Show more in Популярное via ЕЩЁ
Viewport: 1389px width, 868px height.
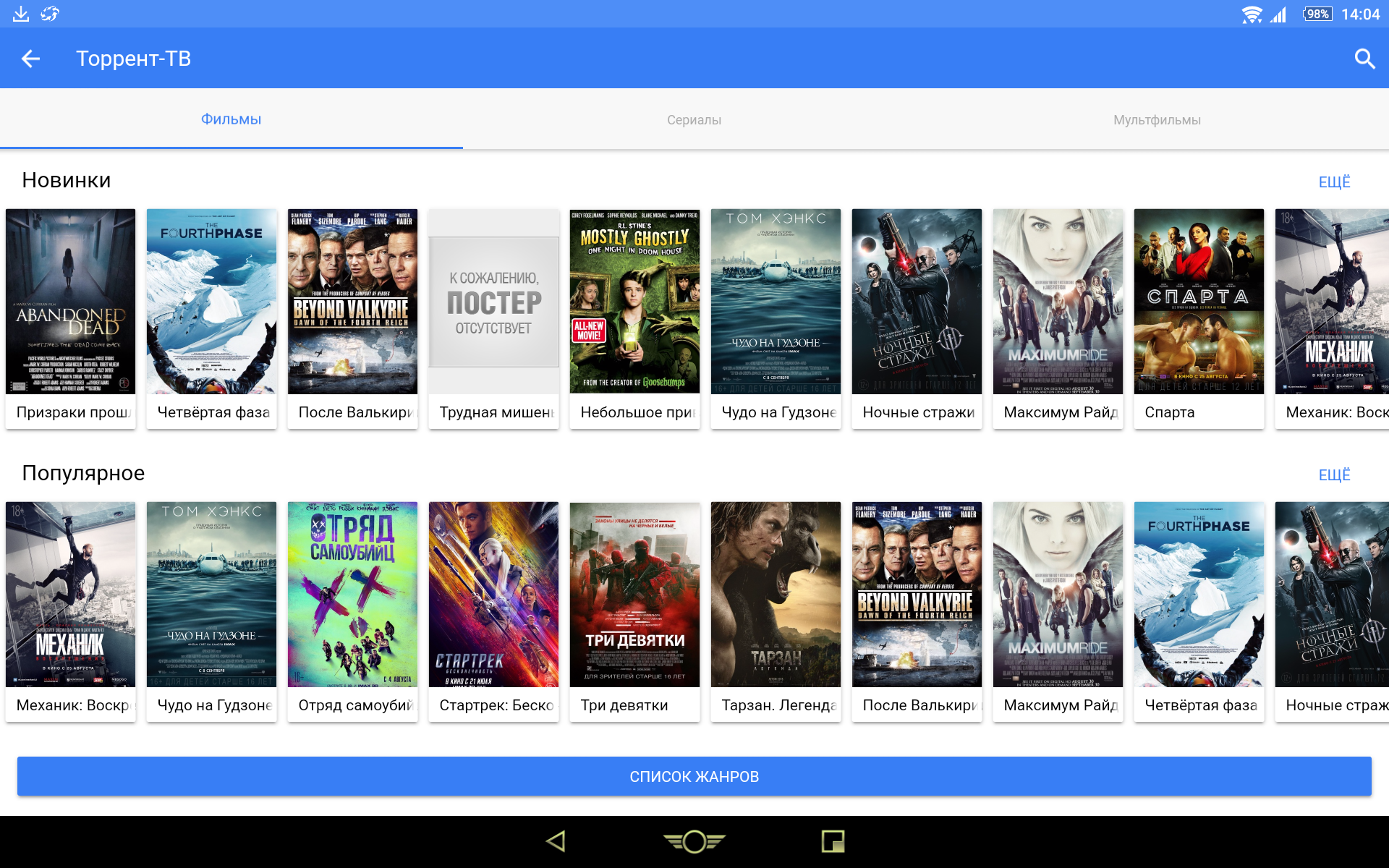point(1334,475)
